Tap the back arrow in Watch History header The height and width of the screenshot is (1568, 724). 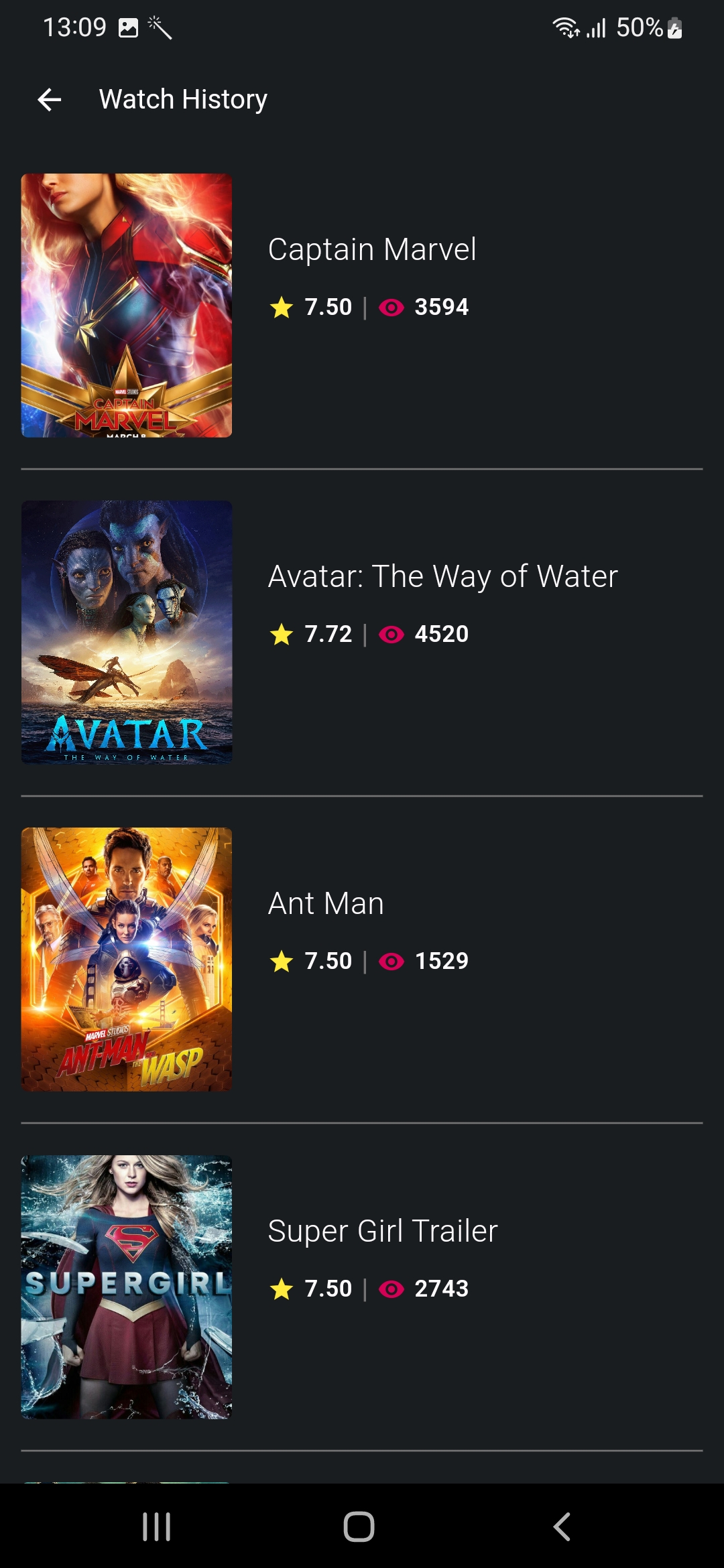[x=50, y=100]
